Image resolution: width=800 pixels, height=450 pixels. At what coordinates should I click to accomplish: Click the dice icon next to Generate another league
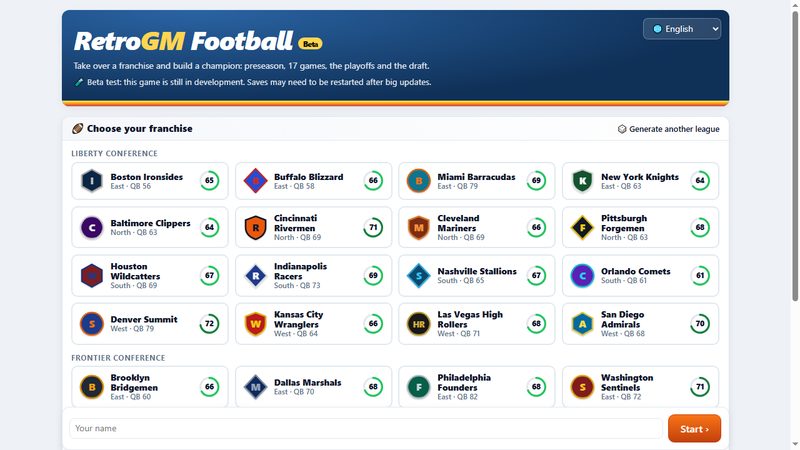tap(622, 129)
